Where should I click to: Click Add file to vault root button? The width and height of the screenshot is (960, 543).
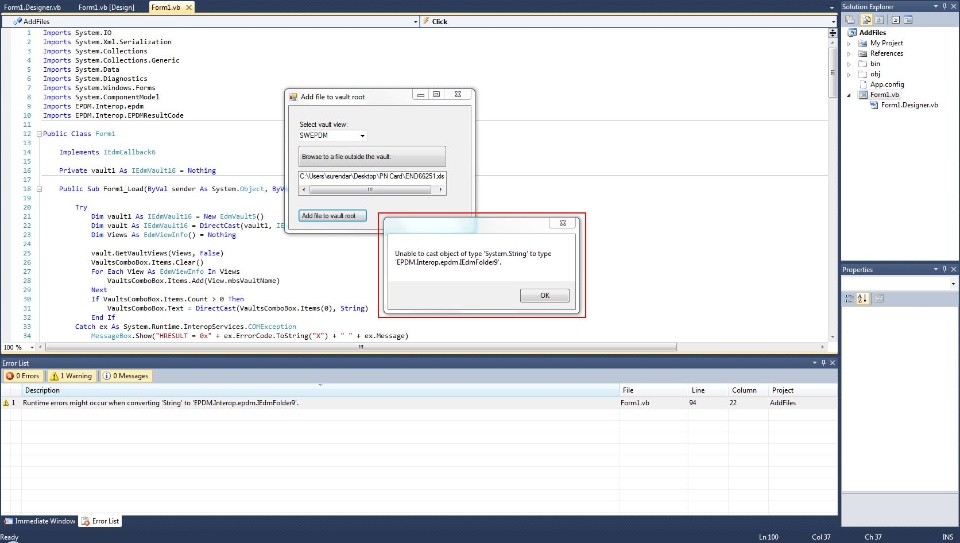[332, 215]
